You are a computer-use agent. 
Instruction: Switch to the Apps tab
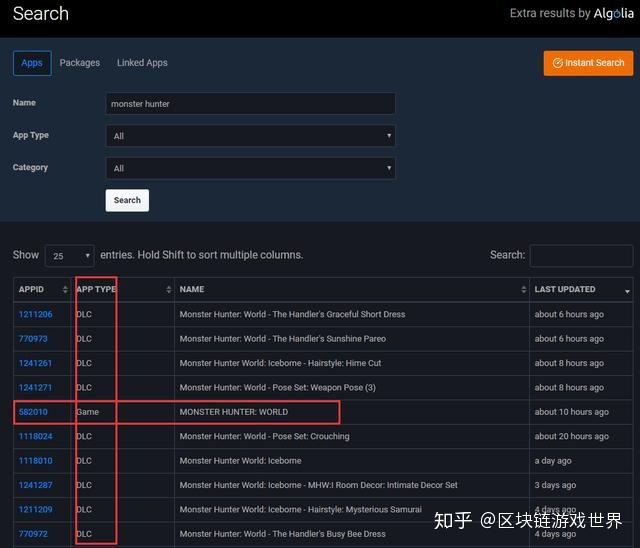[x=32, y=63]
